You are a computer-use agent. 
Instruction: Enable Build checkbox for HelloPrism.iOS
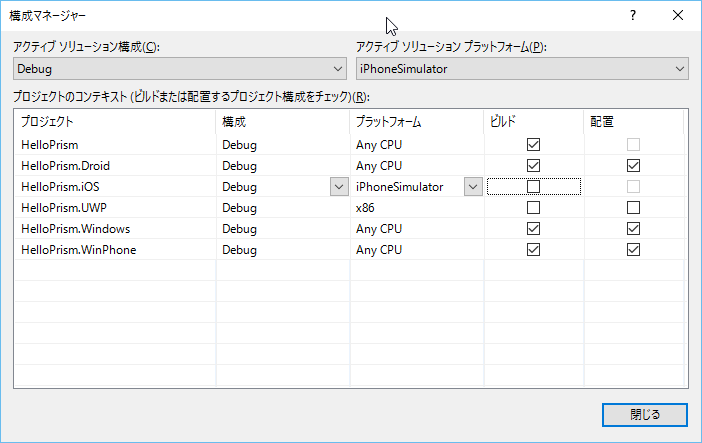[533, 186]
